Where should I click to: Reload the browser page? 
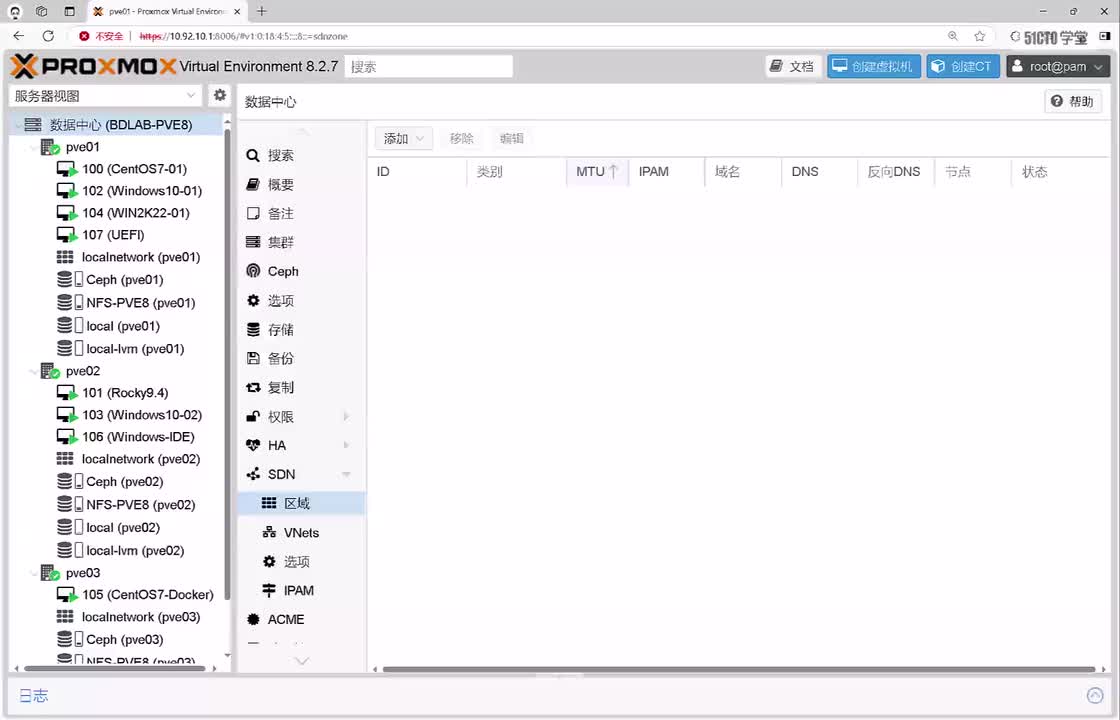click(49, 36)
